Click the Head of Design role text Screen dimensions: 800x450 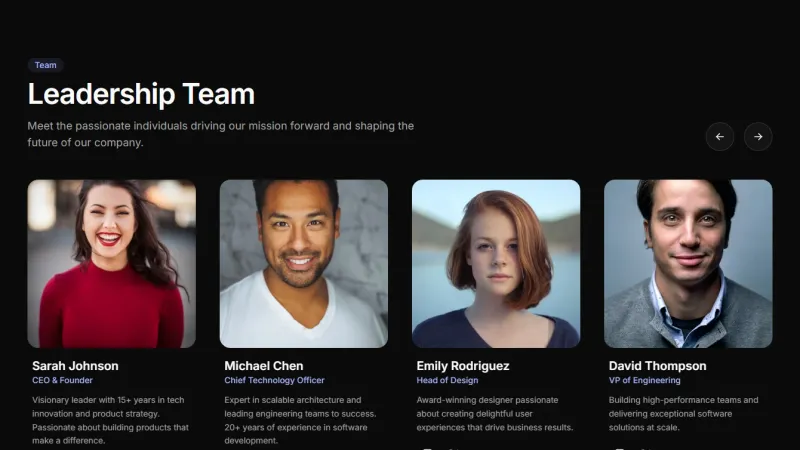tap(447, 380)
